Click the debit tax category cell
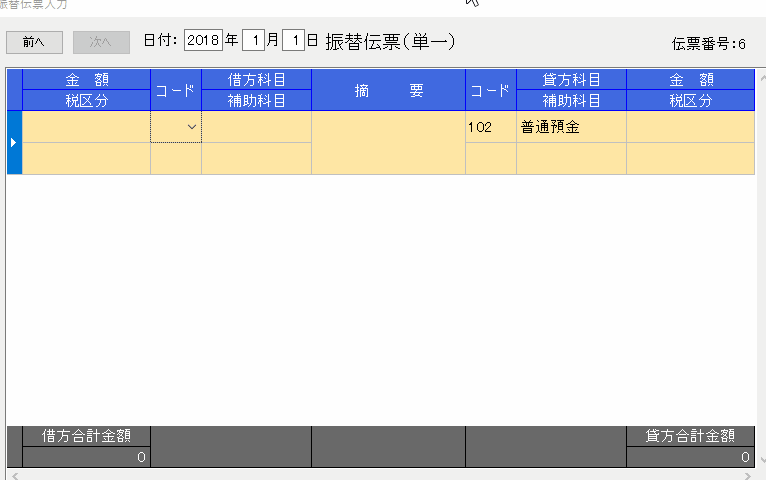This screenshot has width=766, height=480. [86, 159]
